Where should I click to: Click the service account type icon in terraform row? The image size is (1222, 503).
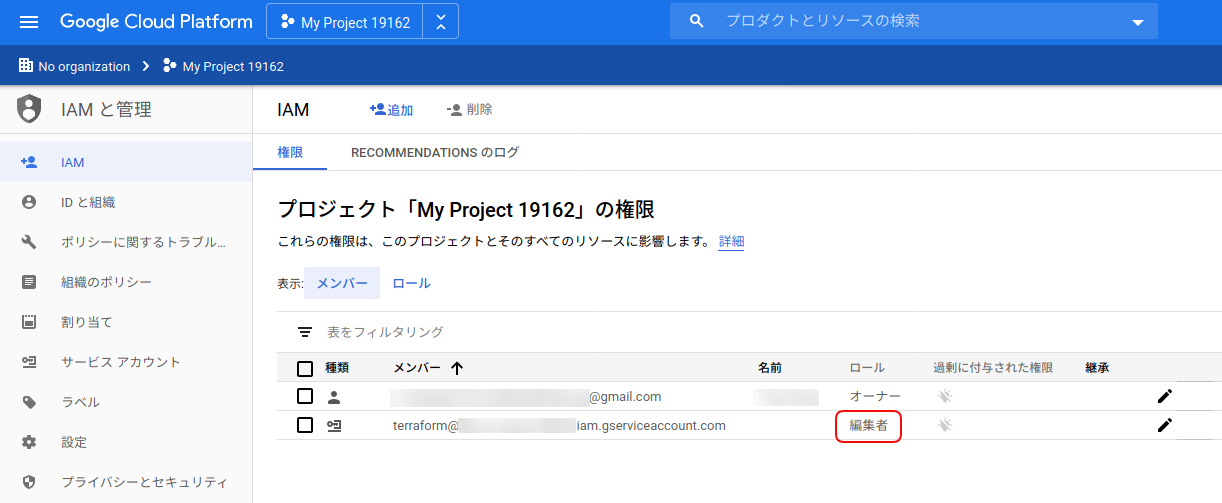tap(335, 426)
